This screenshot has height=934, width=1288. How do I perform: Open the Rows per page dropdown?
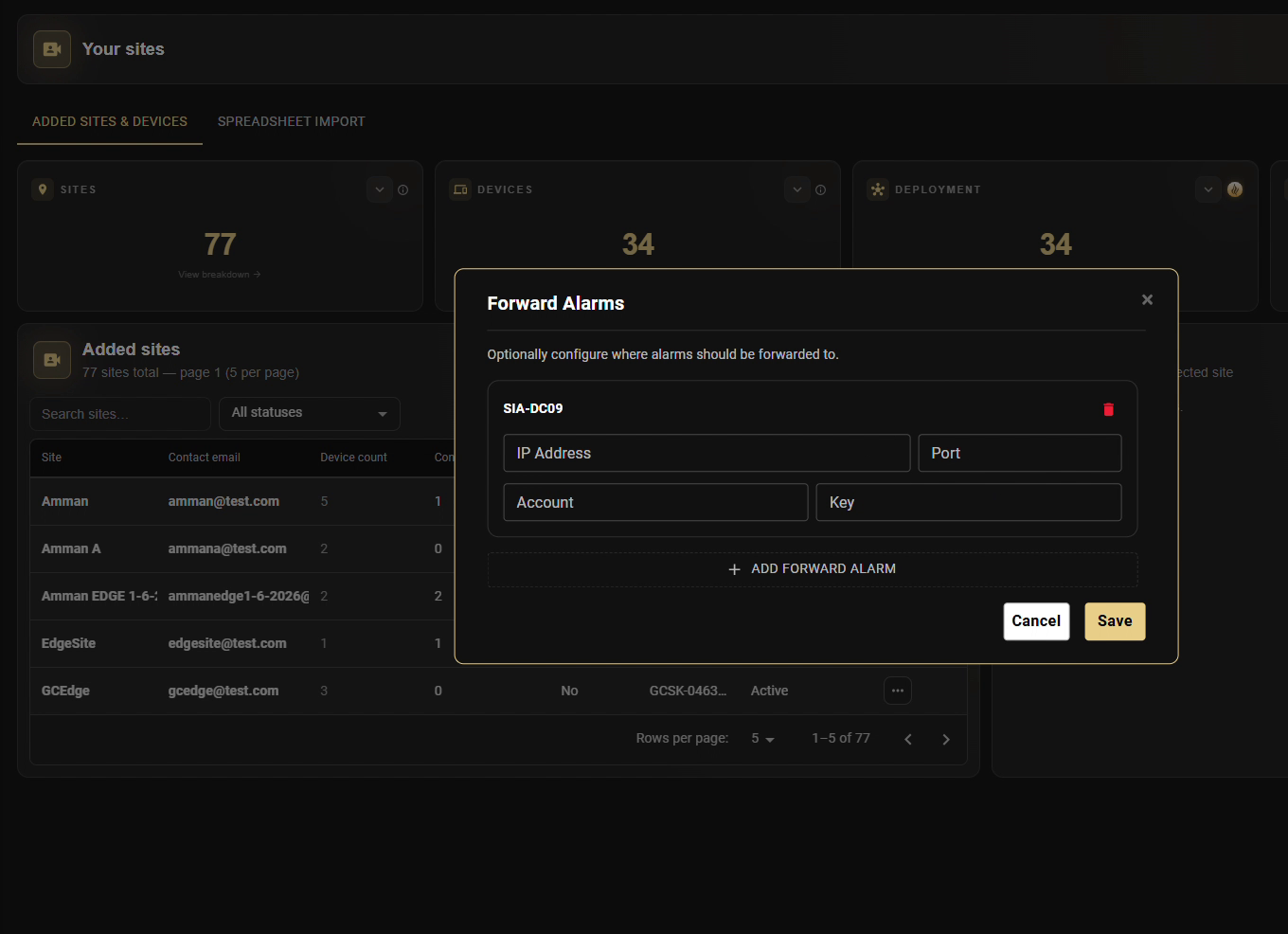tap(762, 739)
